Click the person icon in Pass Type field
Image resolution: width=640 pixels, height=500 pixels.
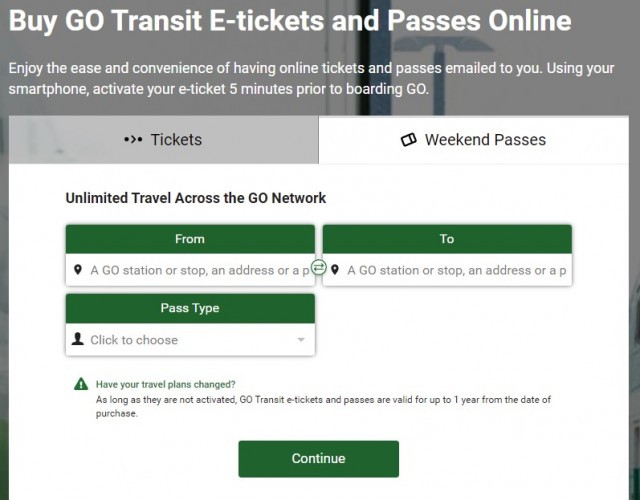pyautogui.click(x=78, y=339)
